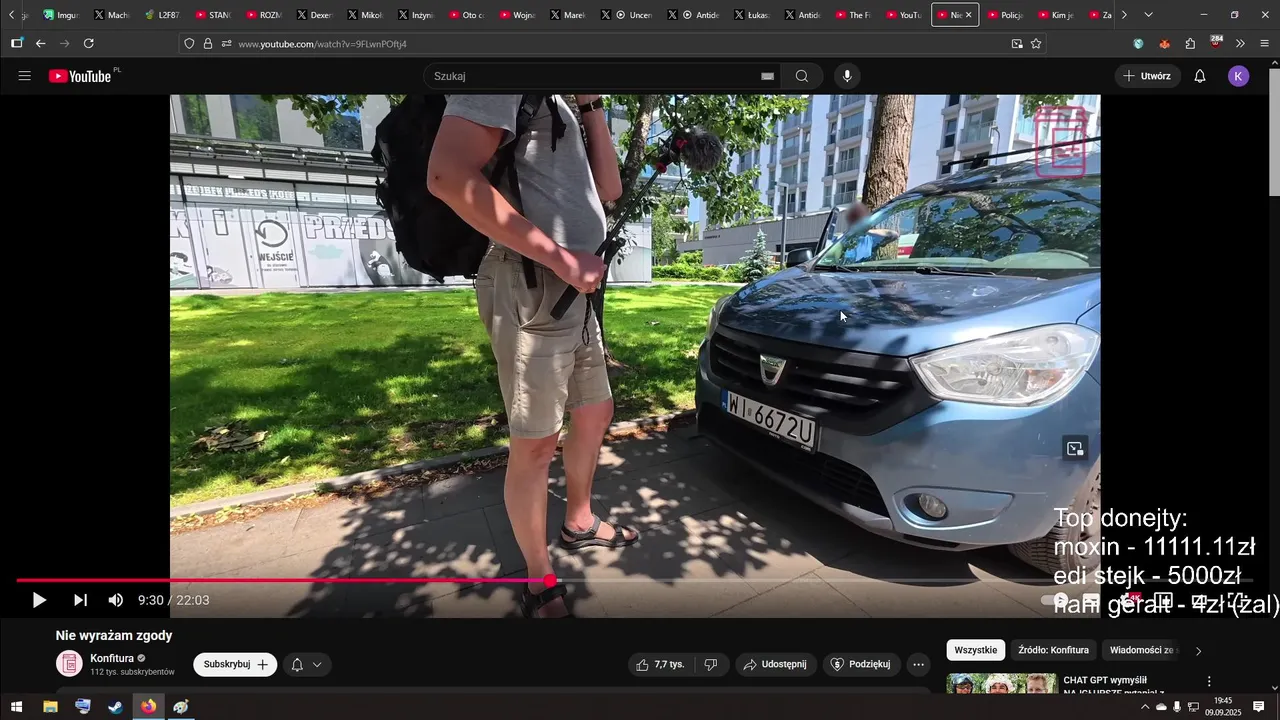1280x720 pixels.
Task: Go to the YouTube home logo
Action: [80, 76]
